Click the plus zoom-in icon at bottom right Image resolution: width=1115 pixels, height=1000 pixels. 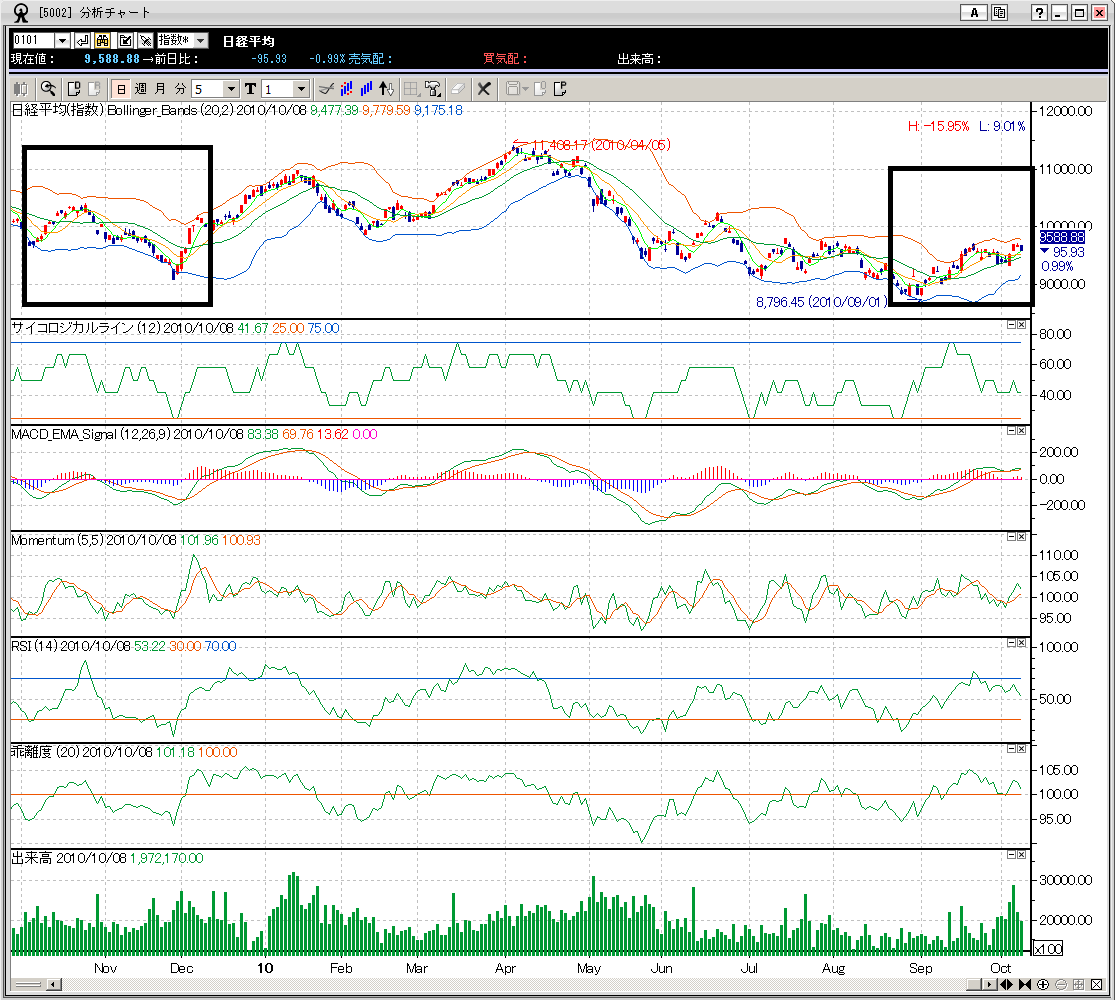[x=1043, y=984]
